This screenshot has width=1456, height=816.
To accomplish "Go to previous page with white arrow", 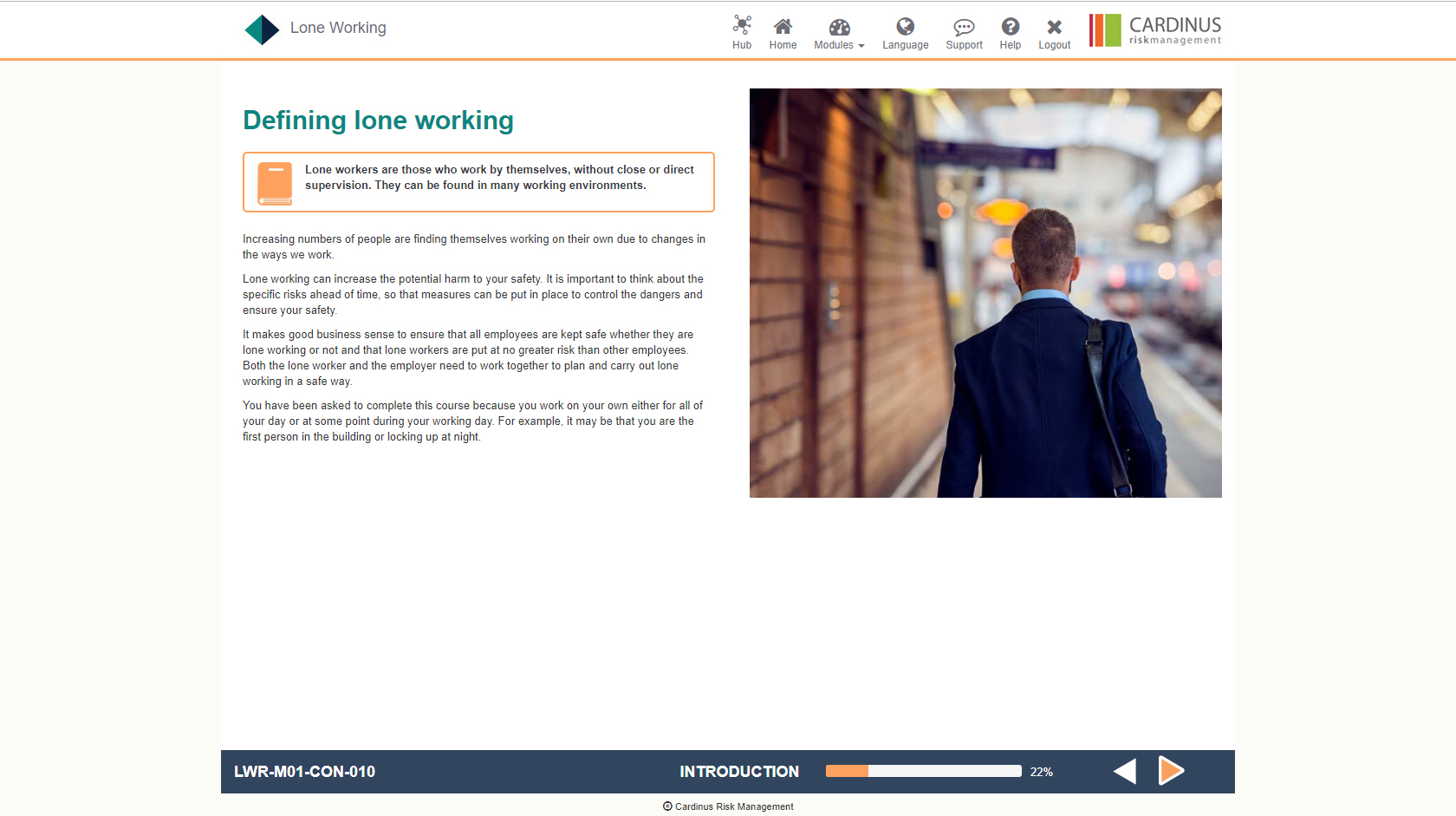I will pos(1125,771).
